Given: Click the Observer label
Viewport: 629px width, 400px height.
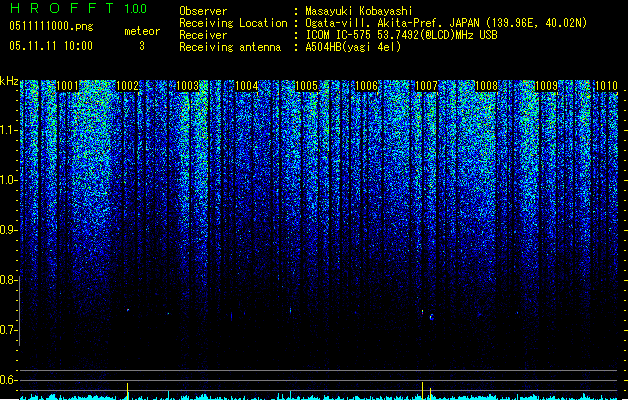Looking at the screenshot, I should pyautogui.click(x=203, y=11).
